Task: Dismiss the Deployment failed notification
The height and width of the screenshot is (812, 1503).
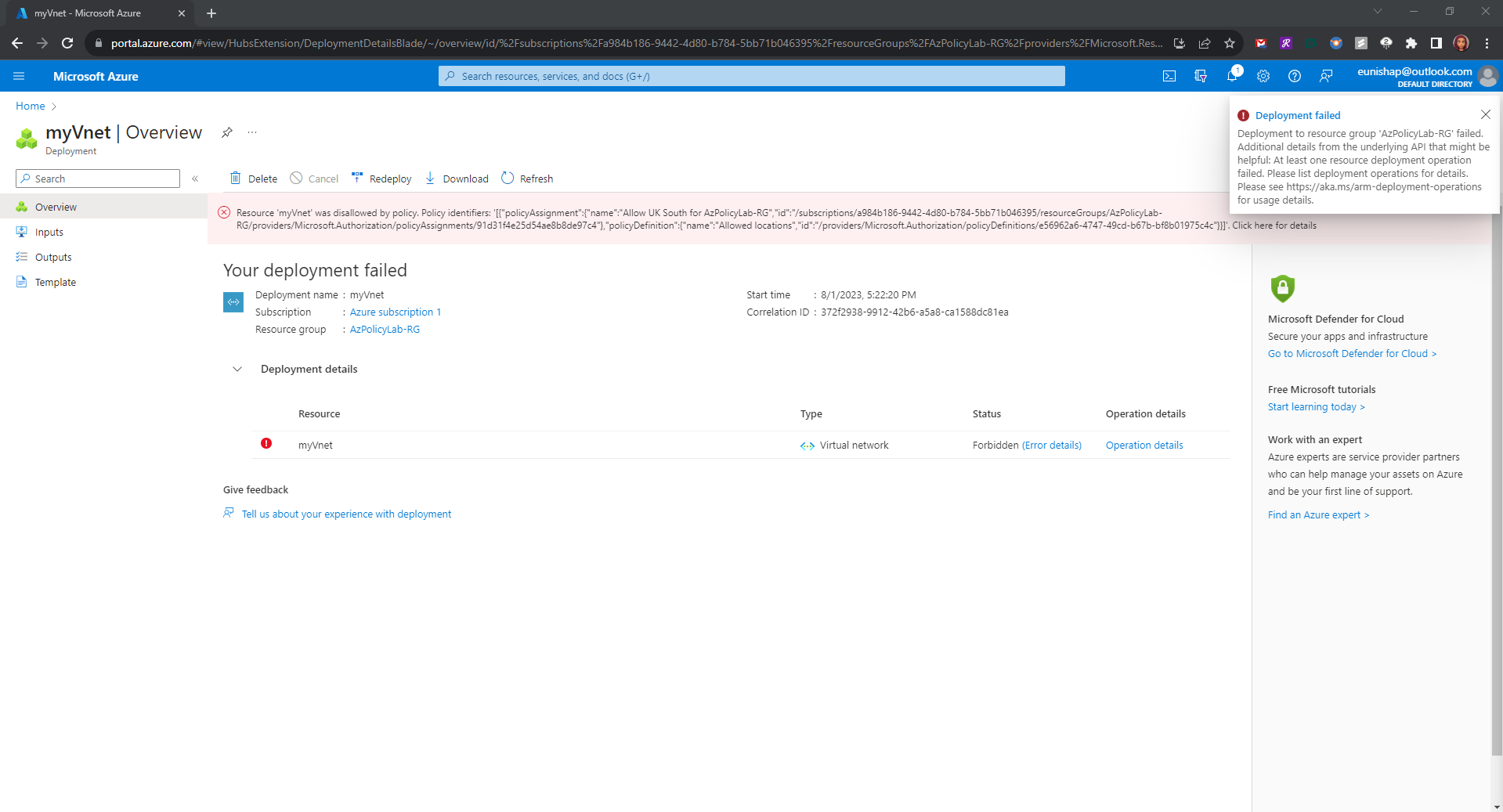Action: pos(1485,114)
